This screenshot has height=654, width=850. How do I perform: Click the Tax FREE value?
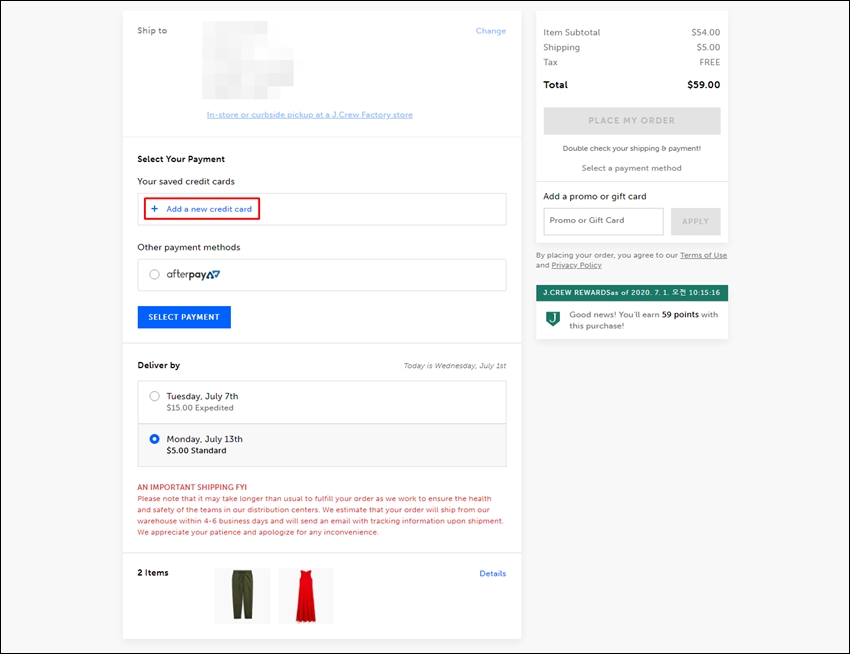[710, 62]
